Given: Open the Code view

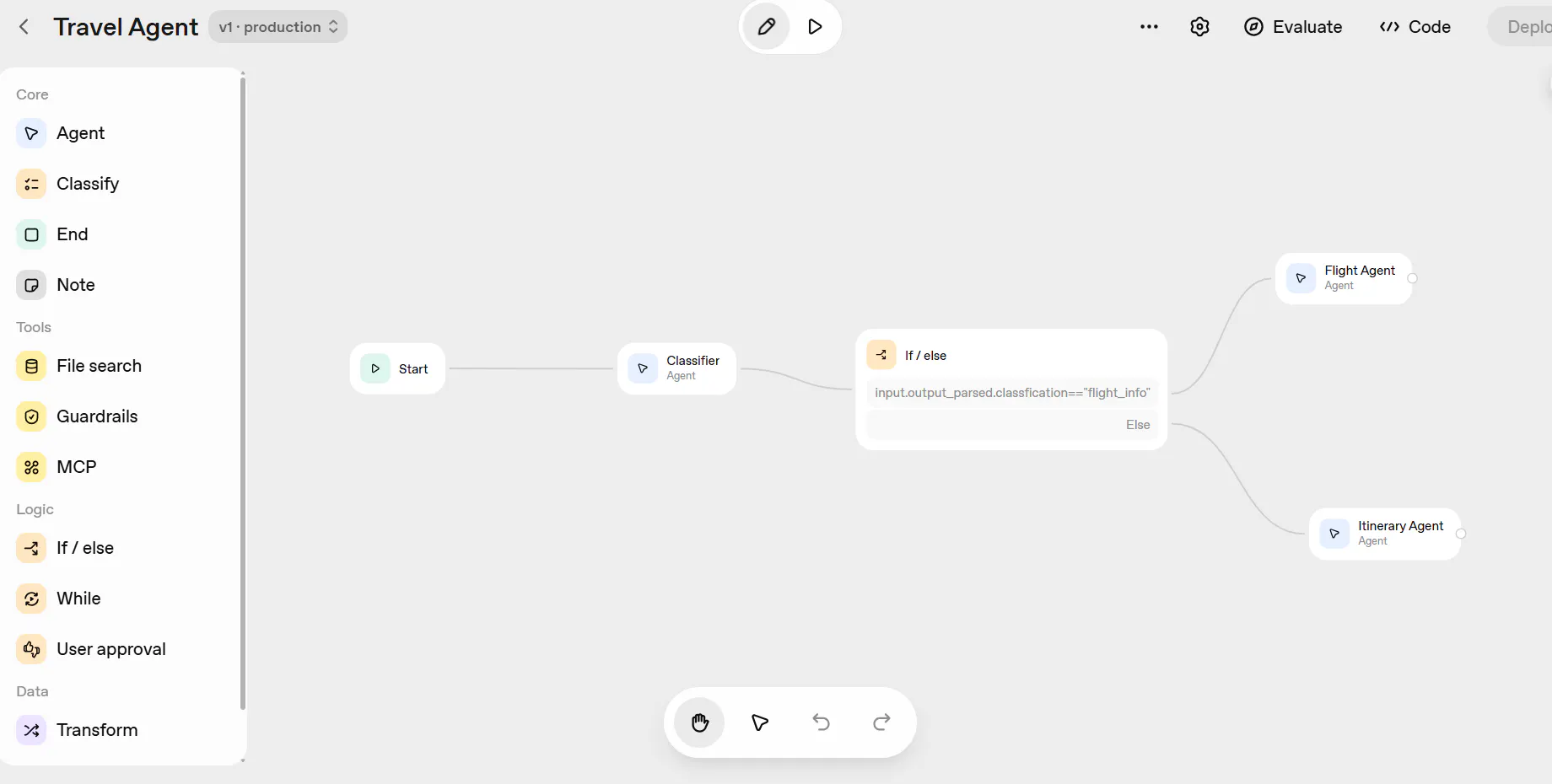Looking at the screenshot, I should point(1415,27).
